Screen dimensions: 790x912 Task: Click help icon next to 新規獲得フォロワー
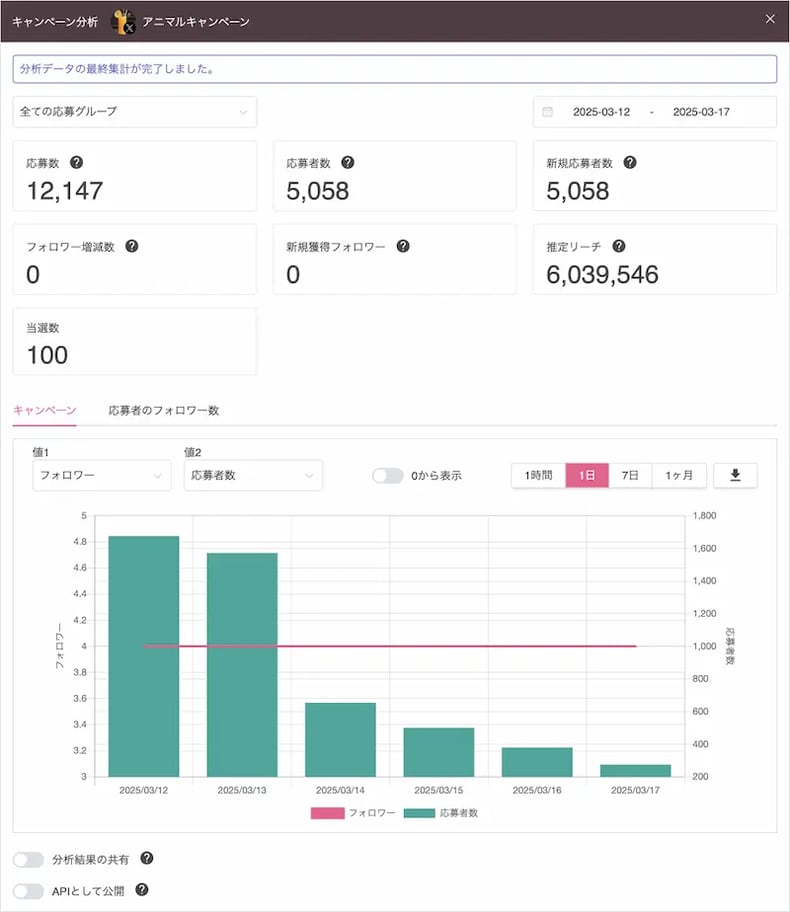[403, 246]
